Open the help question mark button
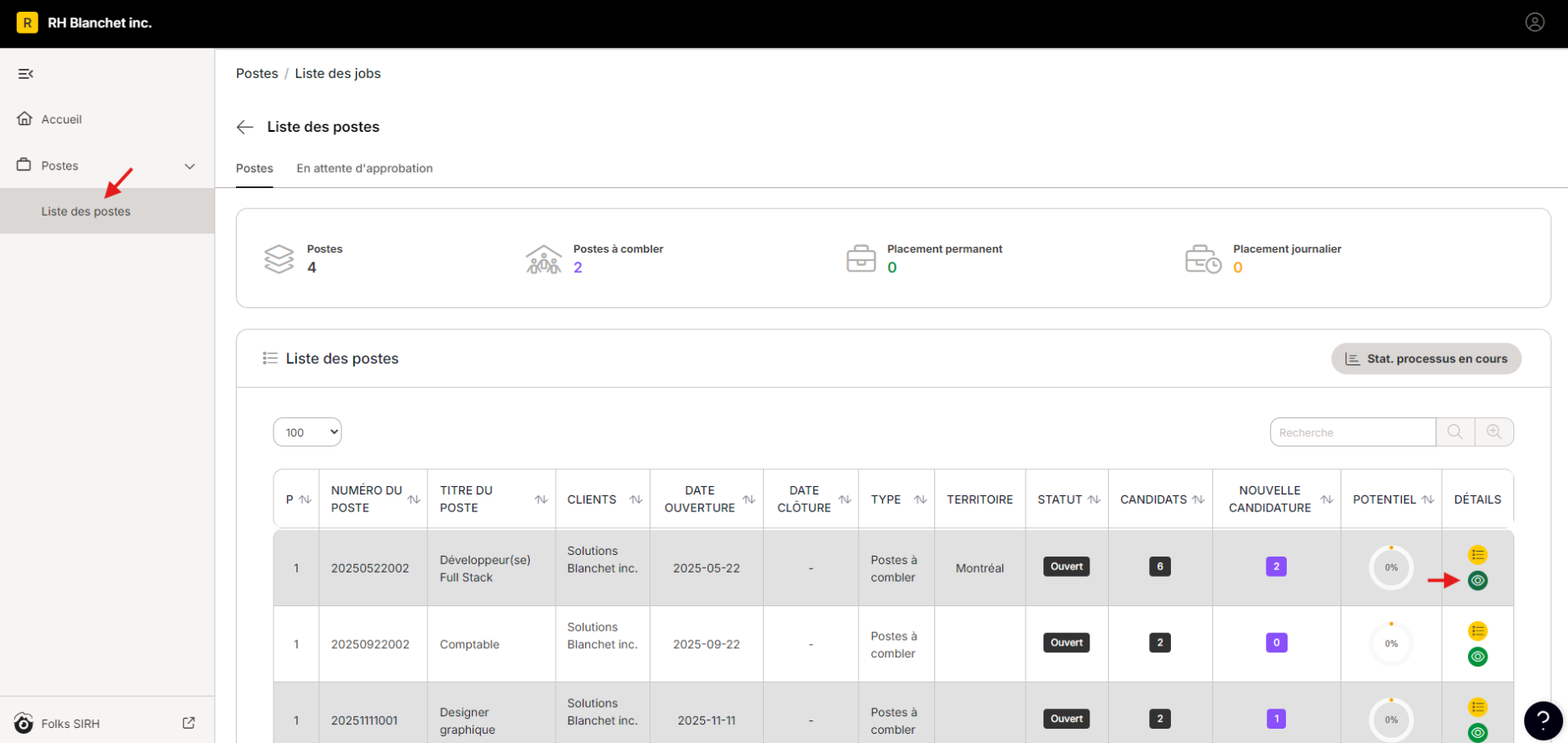The height and width of the screenshot is (743, 1568). pos(1543,720)
